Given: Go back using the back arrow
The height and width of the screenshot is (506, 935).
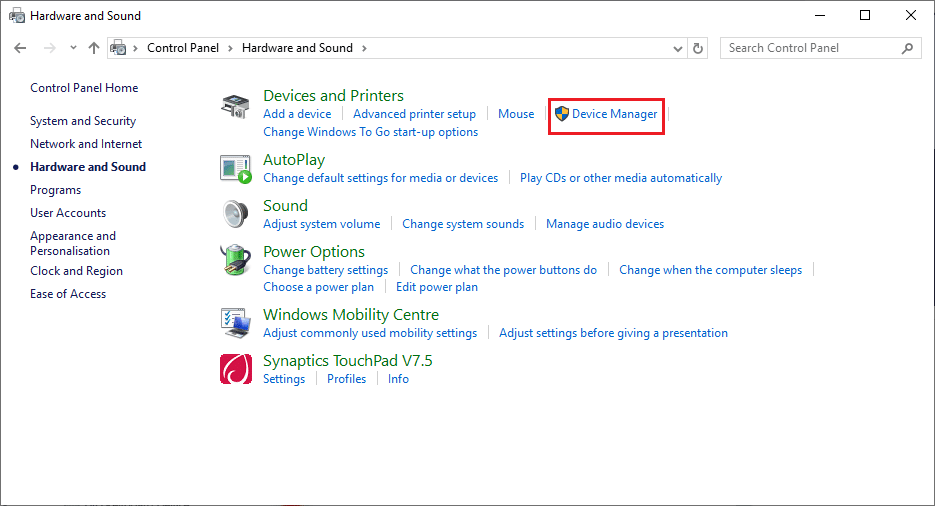Looking at the screenshot, I should 20,48.
